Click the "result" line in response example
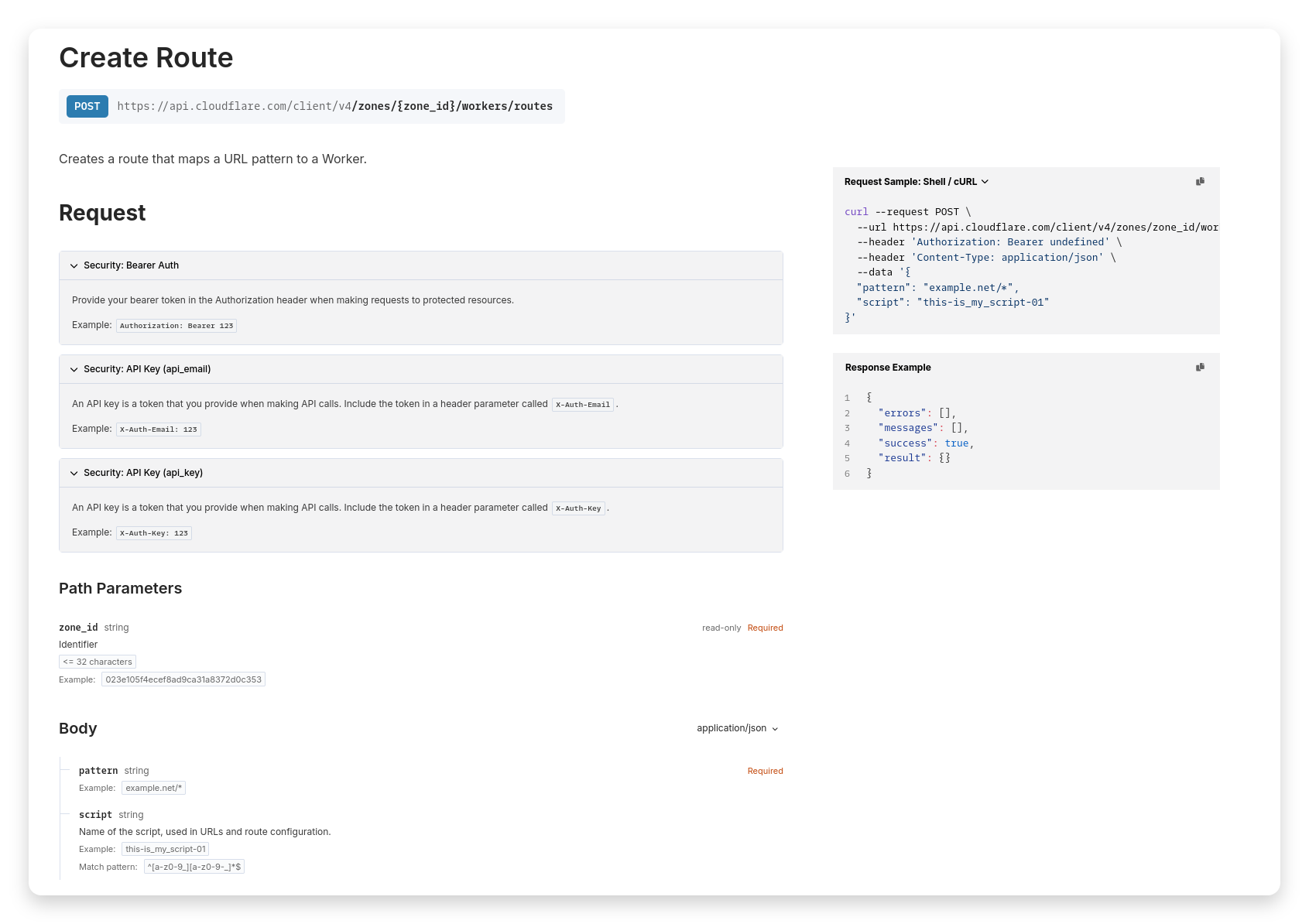1309x924 pixels. click(x=914, y=458)
